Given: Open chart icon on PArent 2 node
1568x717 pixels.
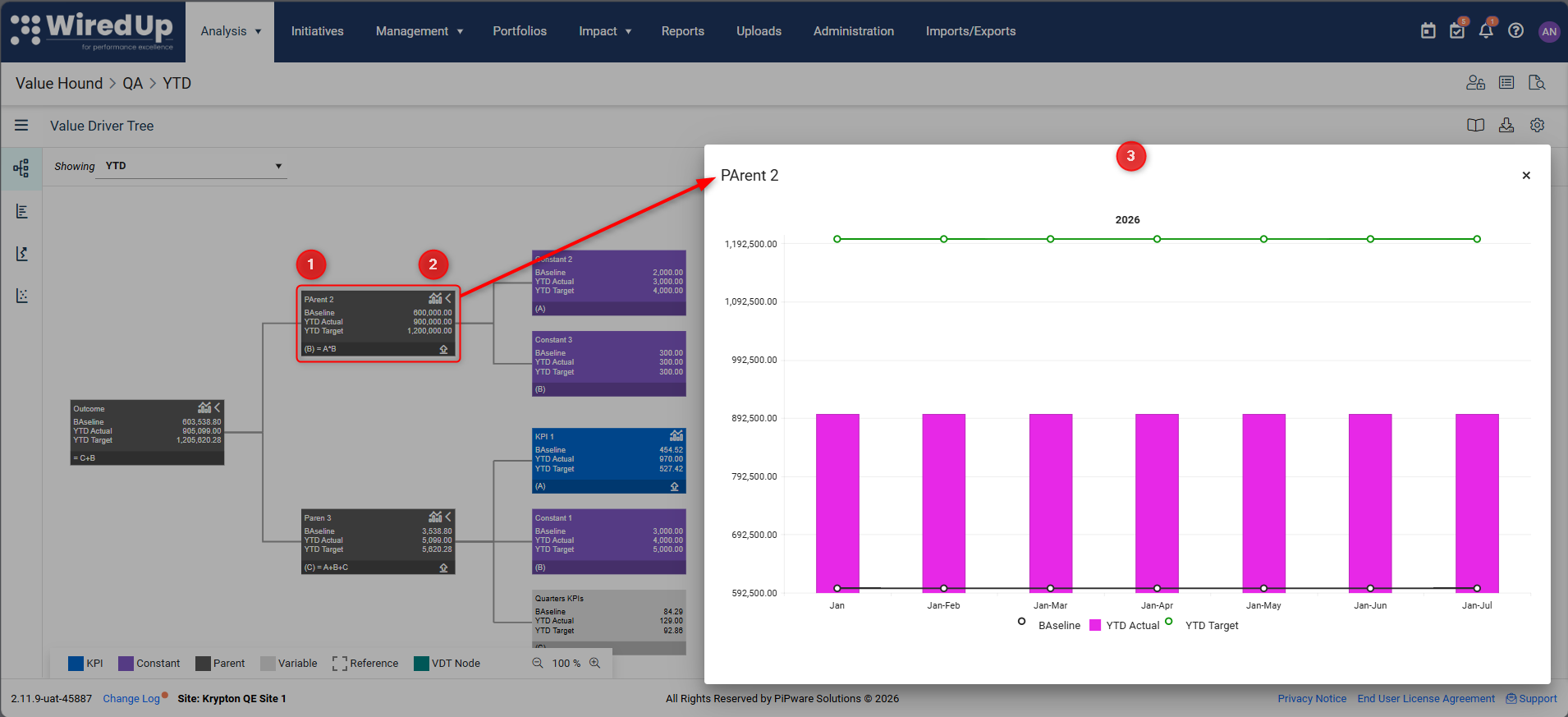Looking at the screenshot, I should (x=435, y=299).
